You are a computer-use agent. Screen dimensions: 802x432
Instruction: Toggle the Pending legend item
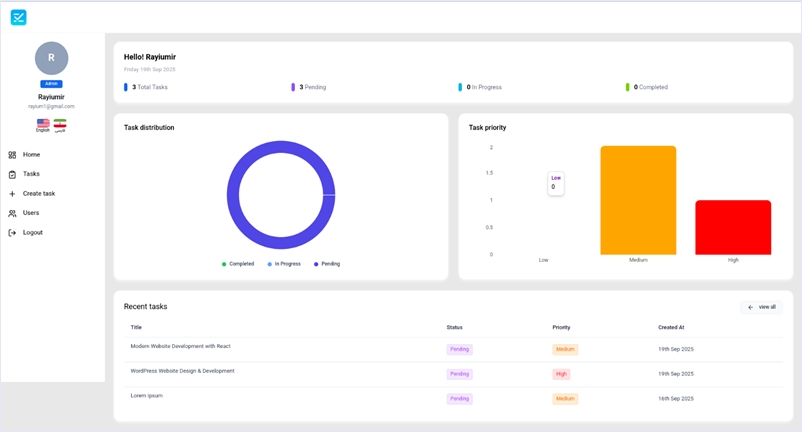(327, 264)
